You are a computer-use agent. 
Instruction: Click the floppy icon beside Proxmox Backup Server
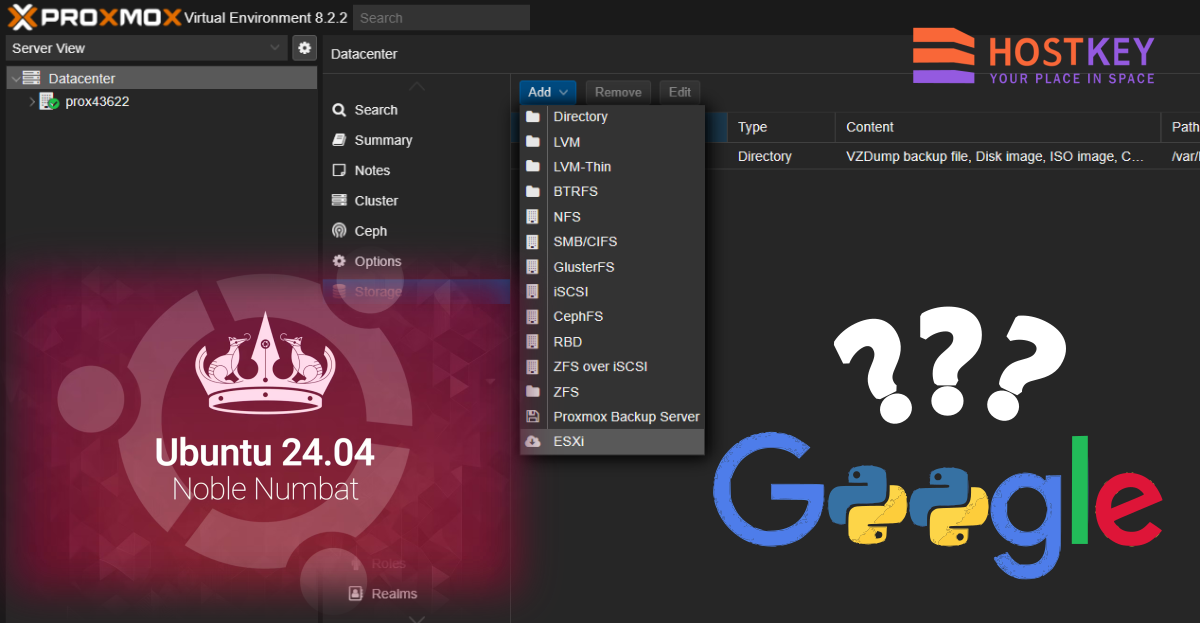tap(533, 417)
